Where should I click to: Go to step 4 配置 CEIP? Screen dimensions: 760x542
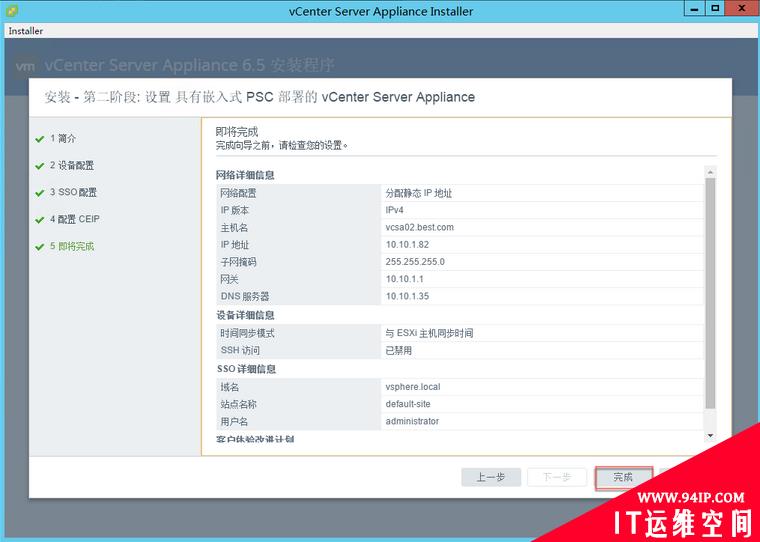point(75,220)
